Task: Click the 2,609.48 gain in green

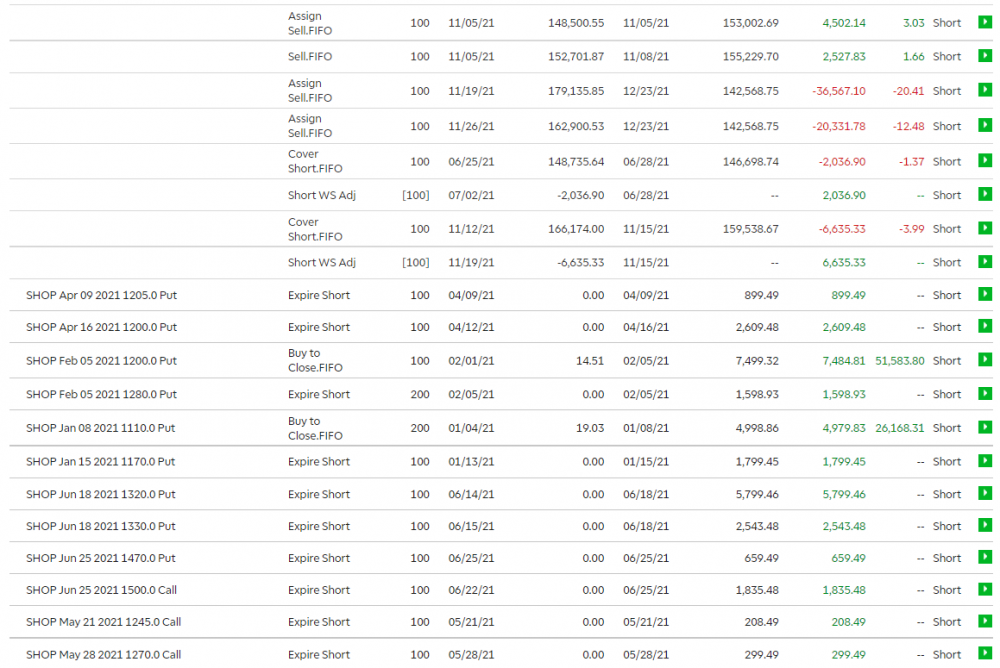Action: [x=844, y=327]
